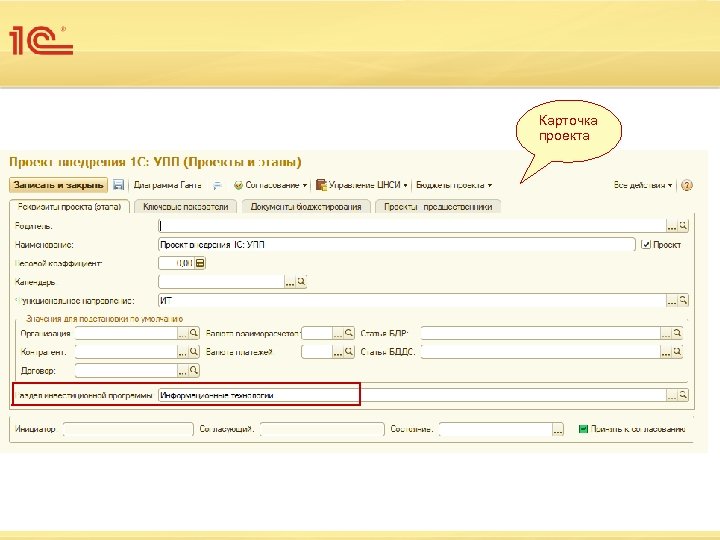The height and width of the screenshot is (540, 720).
Task: Click magnifier icon in Организация field
Action: click(x=194, y=333)
